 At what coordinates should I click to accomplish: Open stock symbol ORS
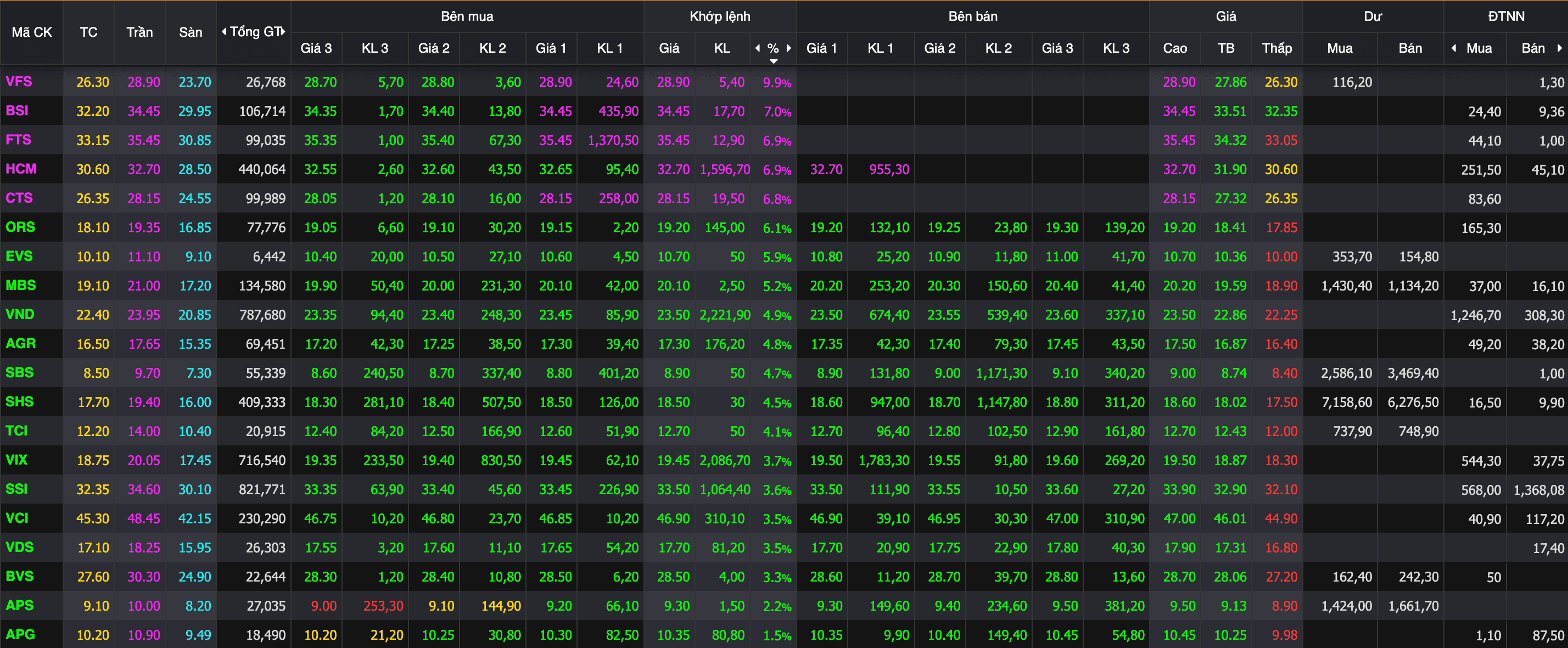coord(20,227)
